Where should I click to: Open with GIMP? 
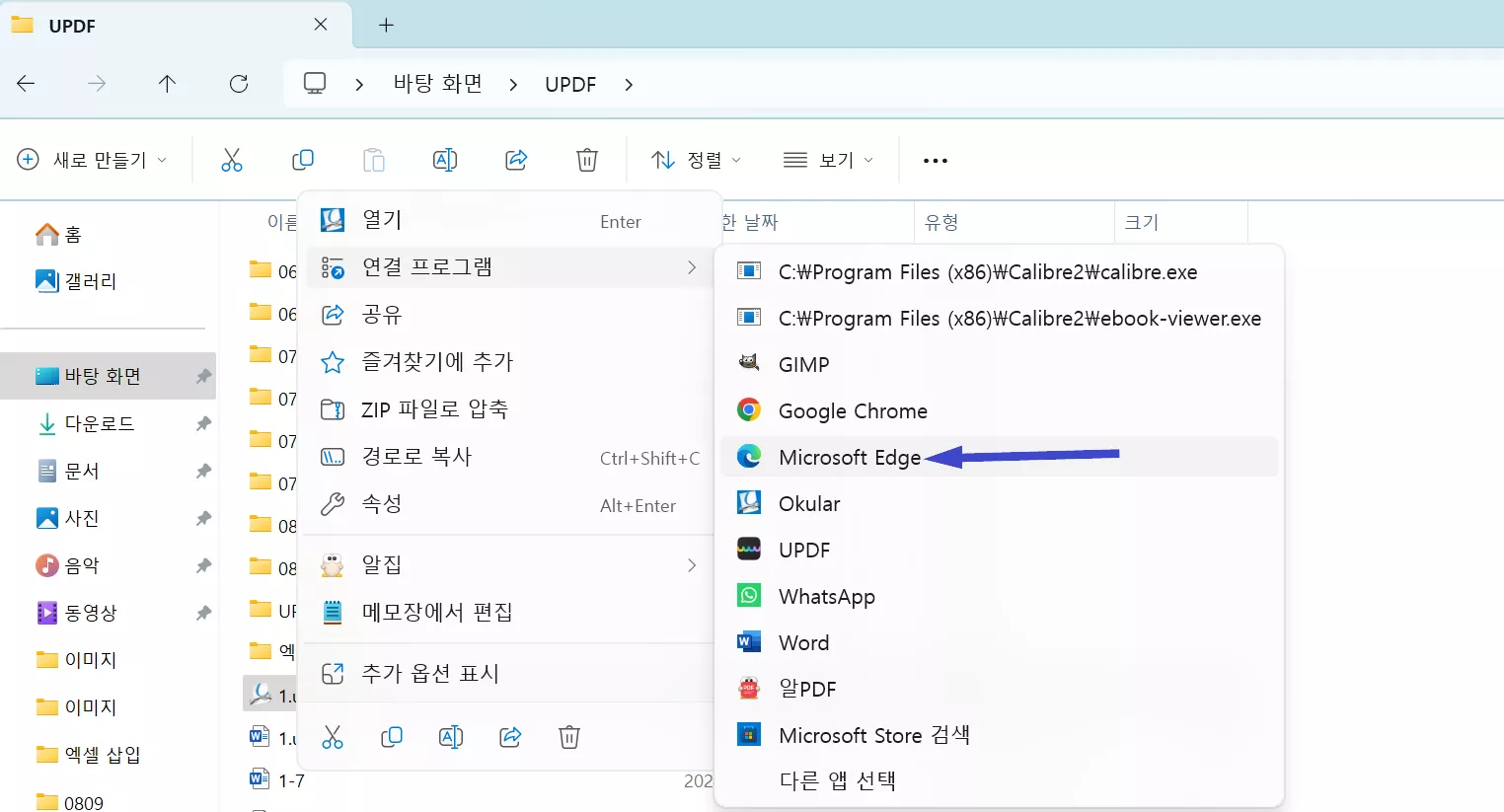tap(999, 364)
